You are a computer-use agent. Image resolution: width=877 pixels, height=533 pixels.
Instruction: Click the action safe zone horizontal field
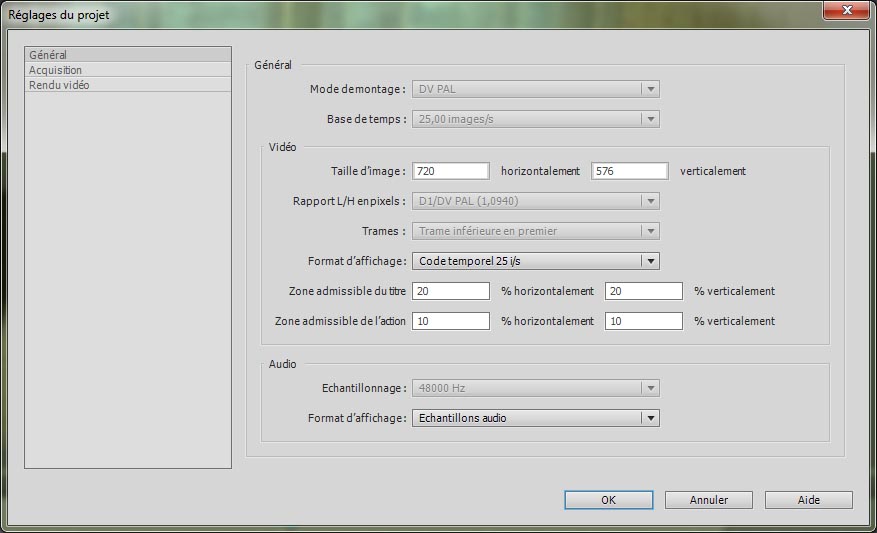click(x=451, y=321)
